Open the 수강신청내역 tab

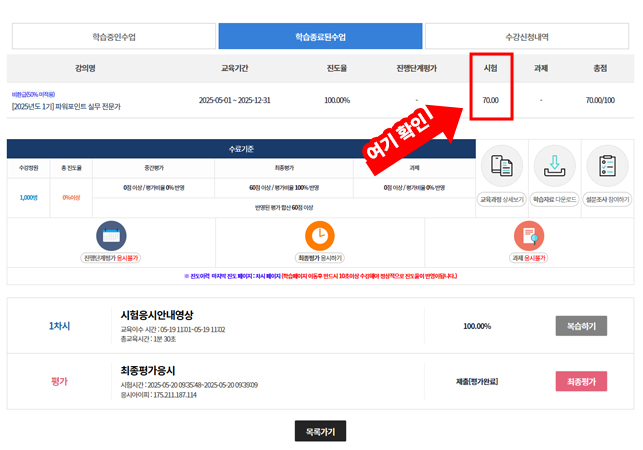(528, 36)
